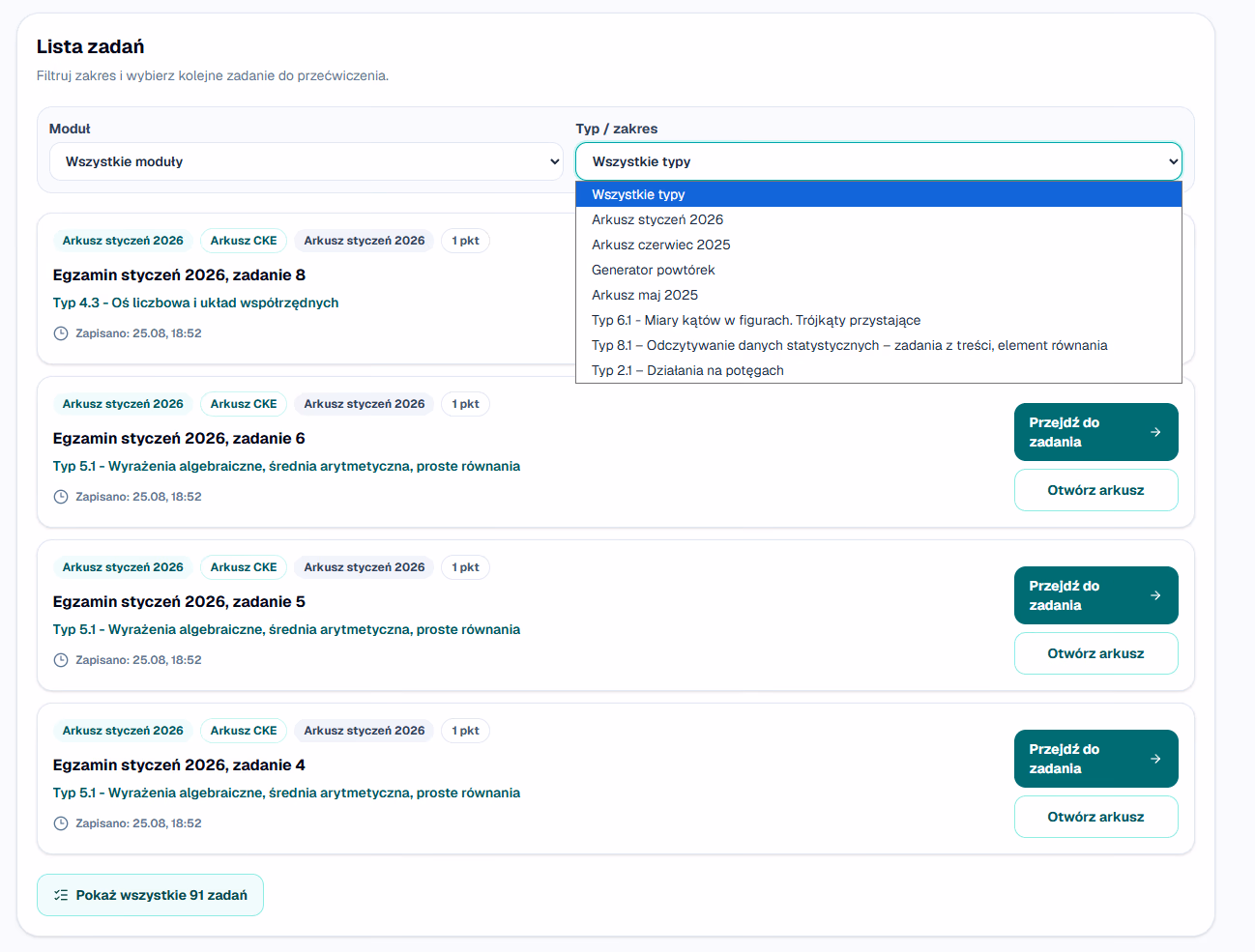This screenshot has width=1255, height=952.
Task: Click Typ 5.1 link in zadanie 5 card
Action: [x=286, y=629]
